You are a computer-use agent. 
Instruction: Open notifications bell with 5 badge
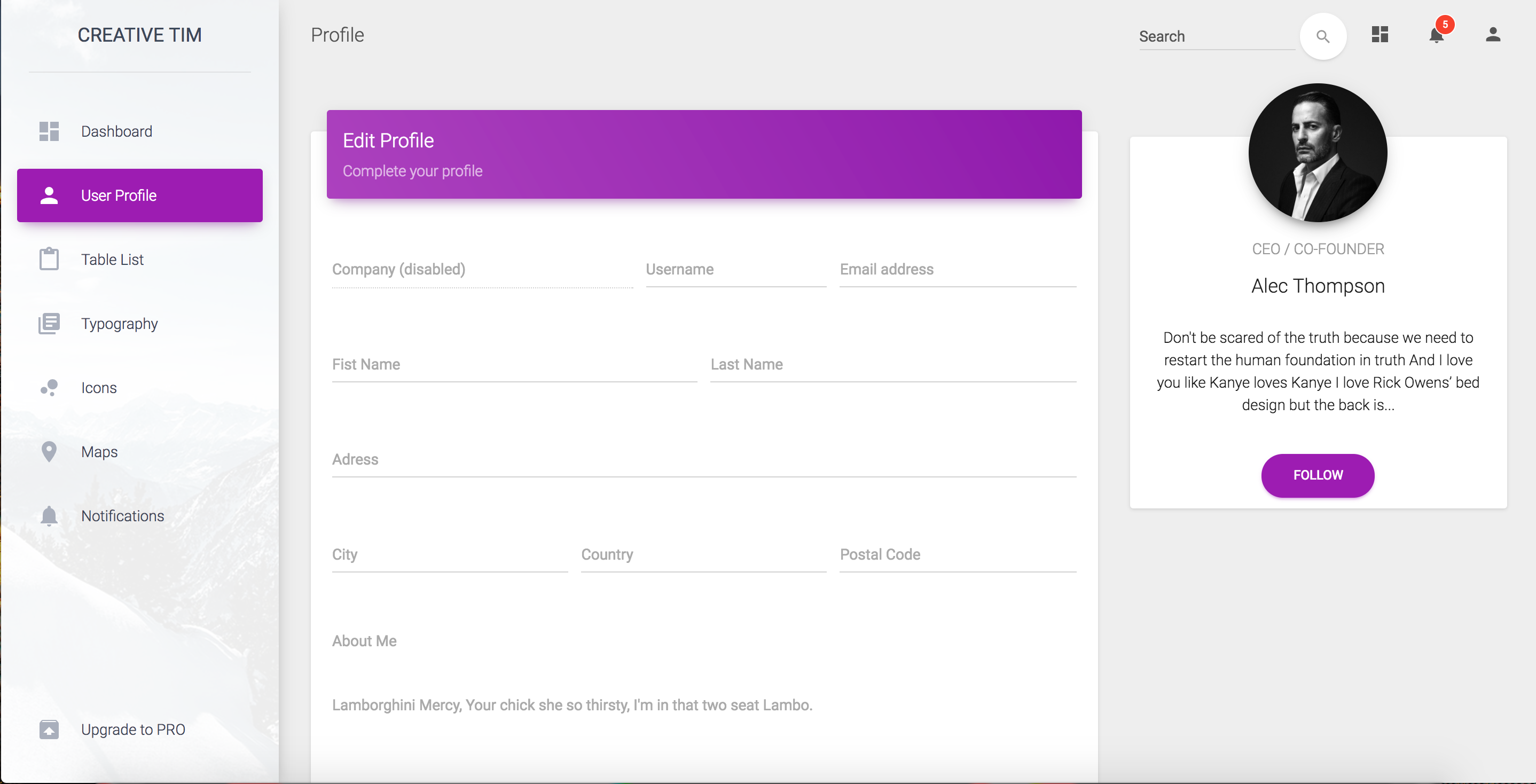[x=1437, y=35]
